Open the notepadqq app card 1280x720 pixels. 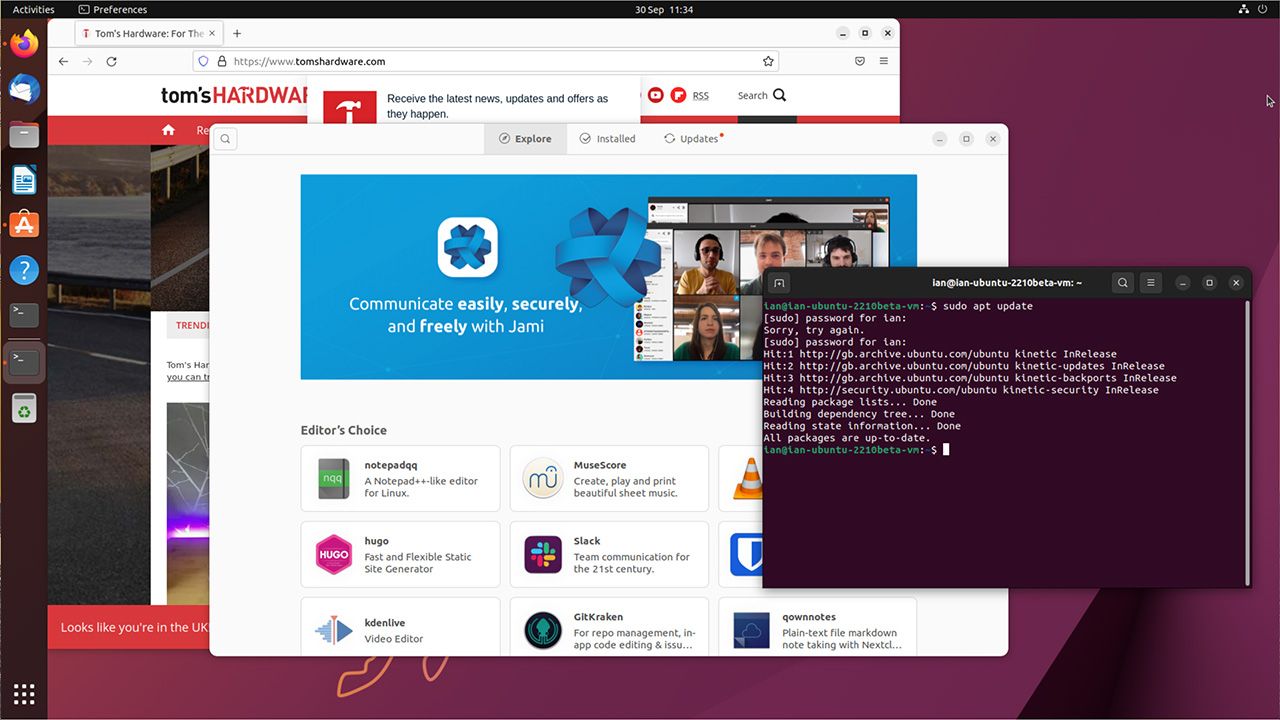click(x=400, y=479)
